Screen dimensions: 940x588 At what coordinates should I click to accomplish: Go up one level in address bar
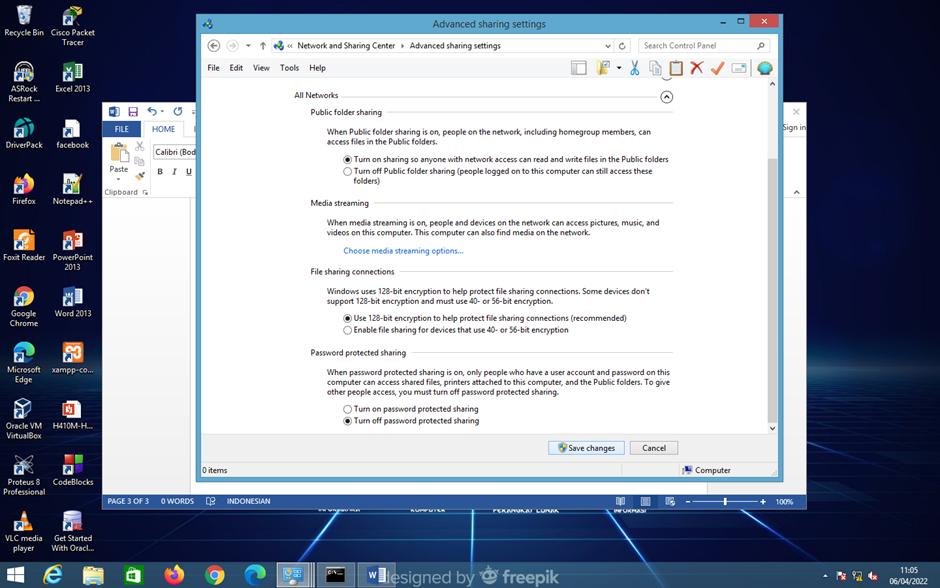coord(263,46)
